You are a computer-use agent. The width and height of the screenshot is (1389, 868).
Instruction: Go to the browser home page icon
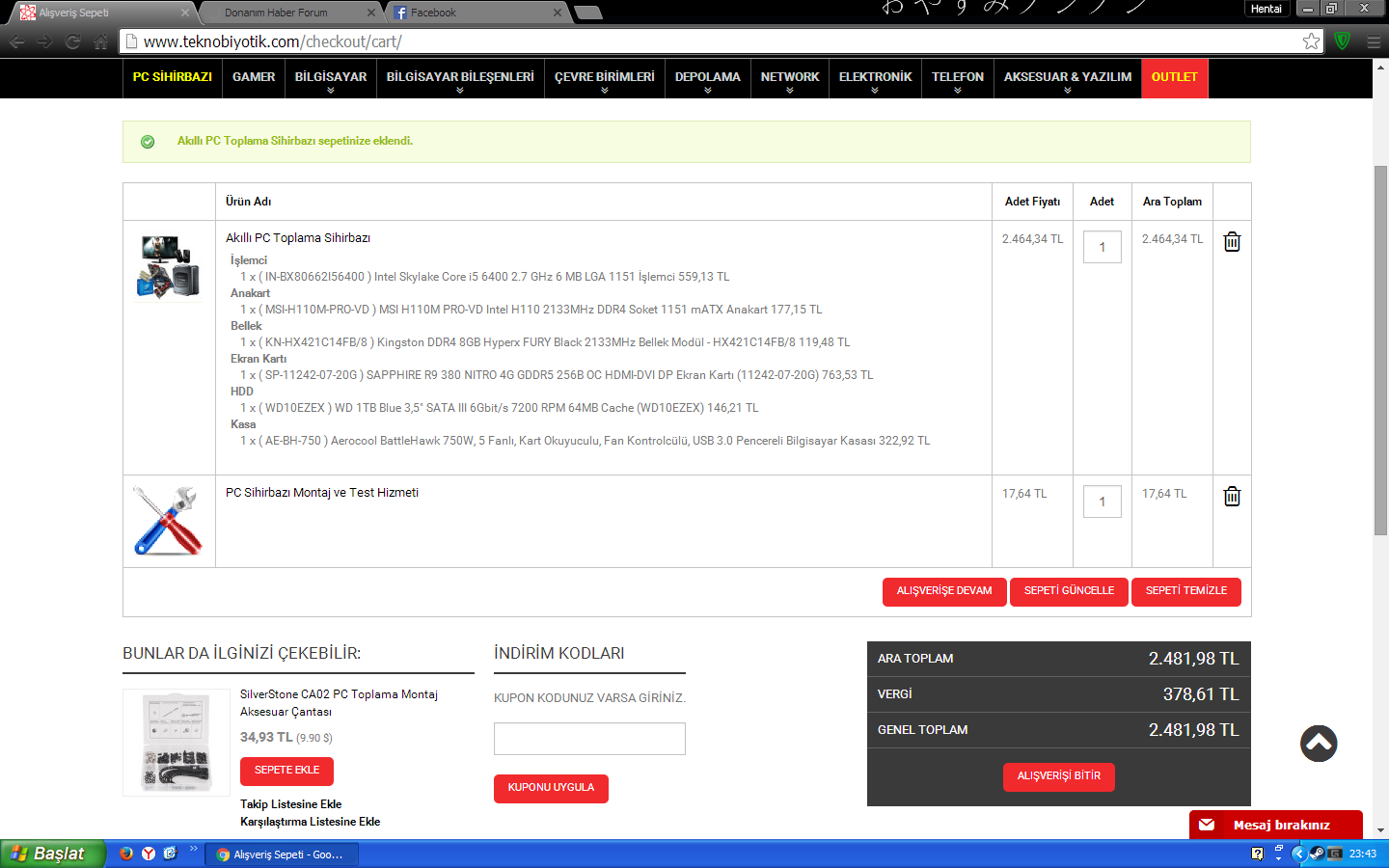pyautogui.click(x=101, y=41)
